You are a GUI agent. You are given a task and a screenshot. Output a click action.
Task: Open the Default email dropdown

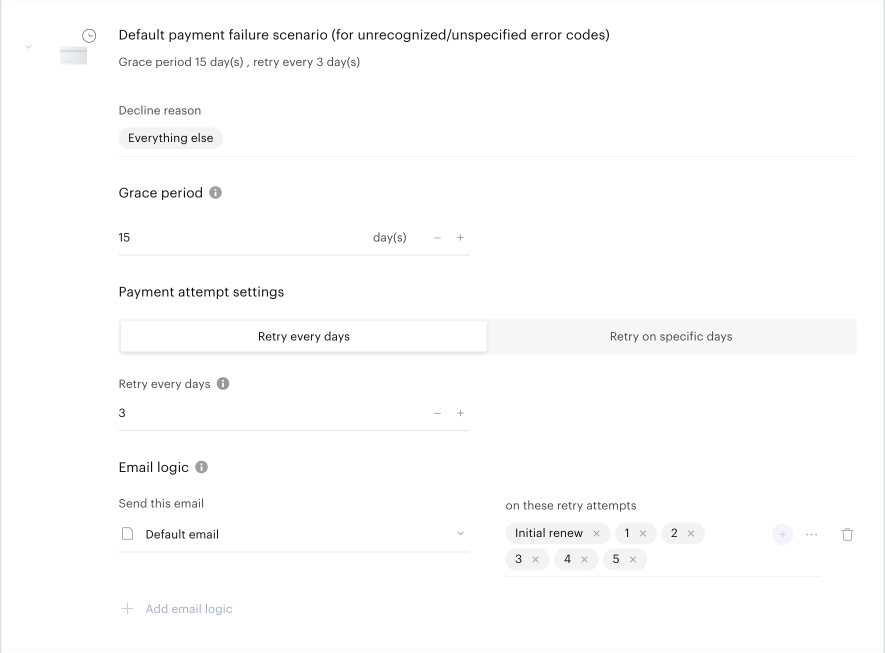click(x=293, y=534)
